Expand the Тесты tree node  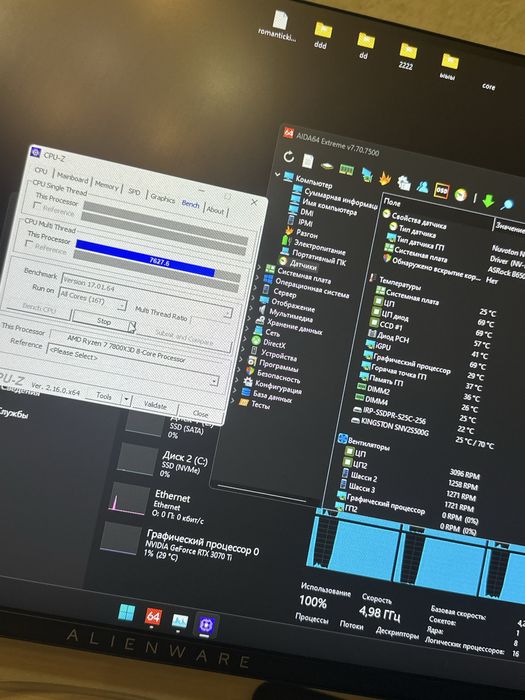coord(234,401)
